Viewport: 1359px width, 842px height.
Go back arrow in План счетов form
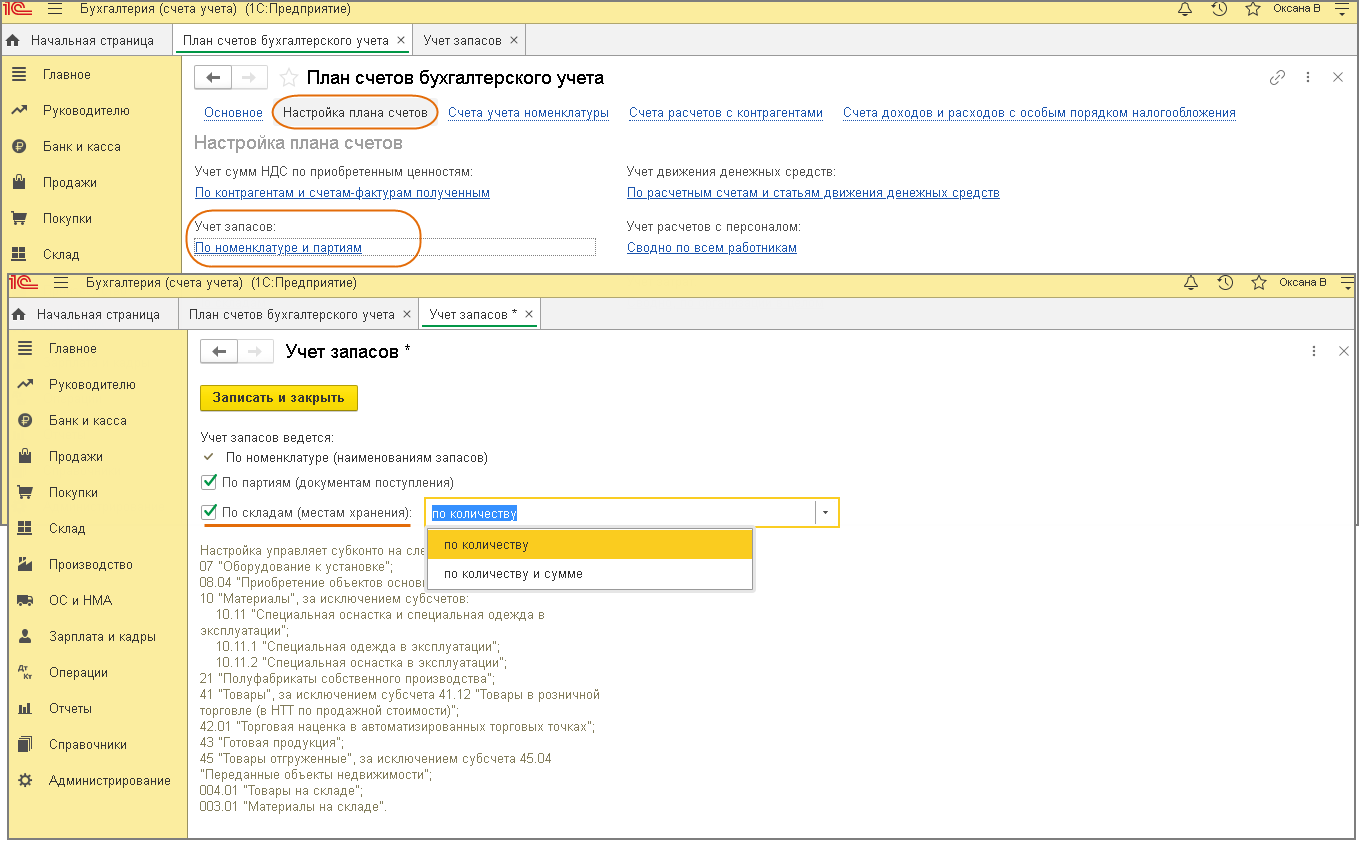pyautogui.click(x=213, y=78)
